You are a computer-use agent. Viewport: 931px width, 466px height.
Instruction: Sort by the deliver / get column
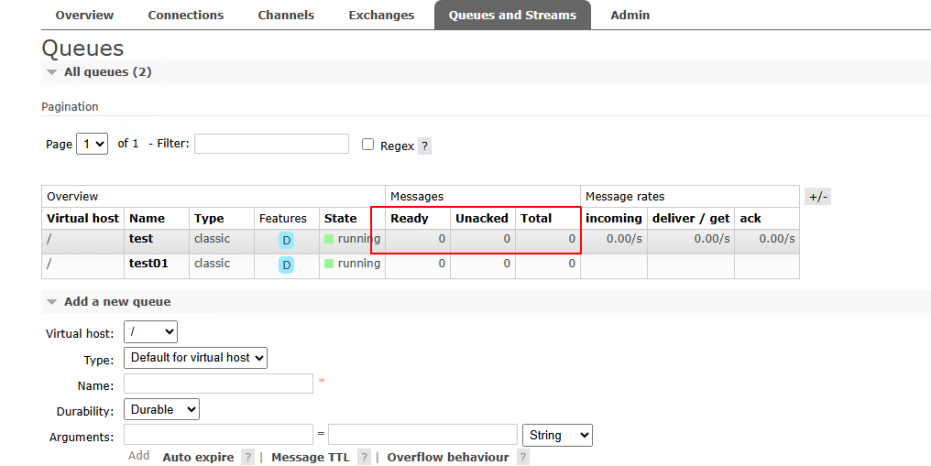[x=691, y=218]
